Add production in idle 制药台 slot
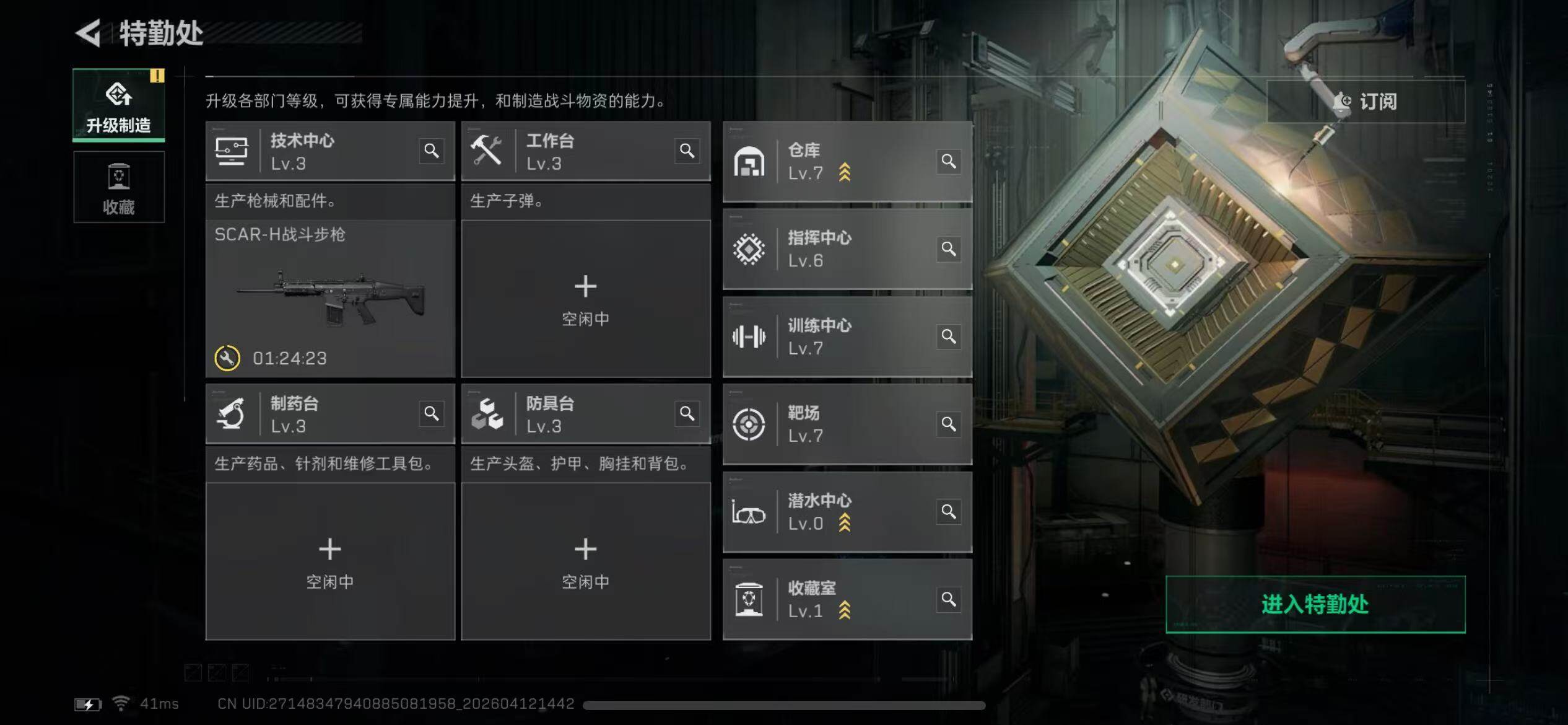Image resolution: width=1568 pixels, height=725 pixels. tap(330, 561)
